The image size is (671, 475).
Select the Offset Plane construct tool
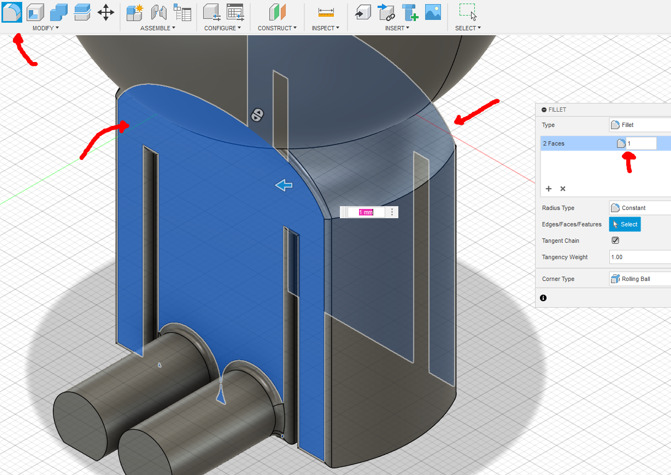coord(277,12)
